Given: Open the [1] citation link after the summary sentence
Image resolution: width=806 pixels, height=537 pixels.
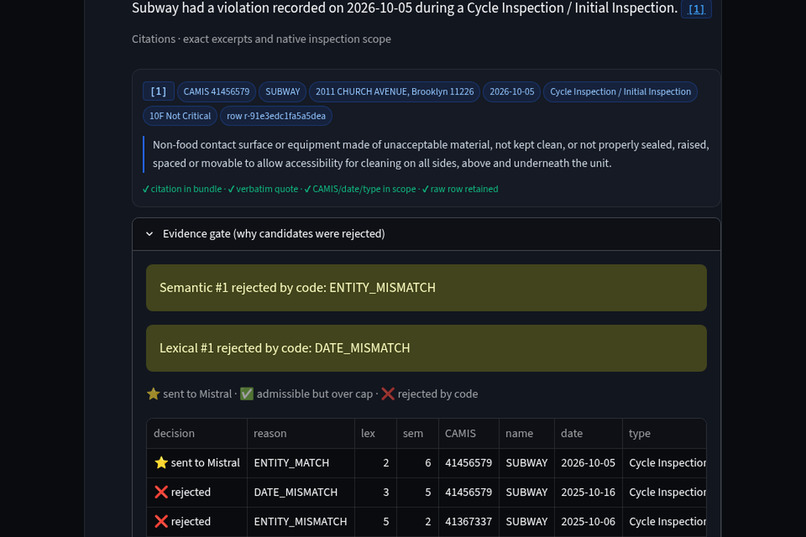Looking at the screenshot, I should (696, 9).
